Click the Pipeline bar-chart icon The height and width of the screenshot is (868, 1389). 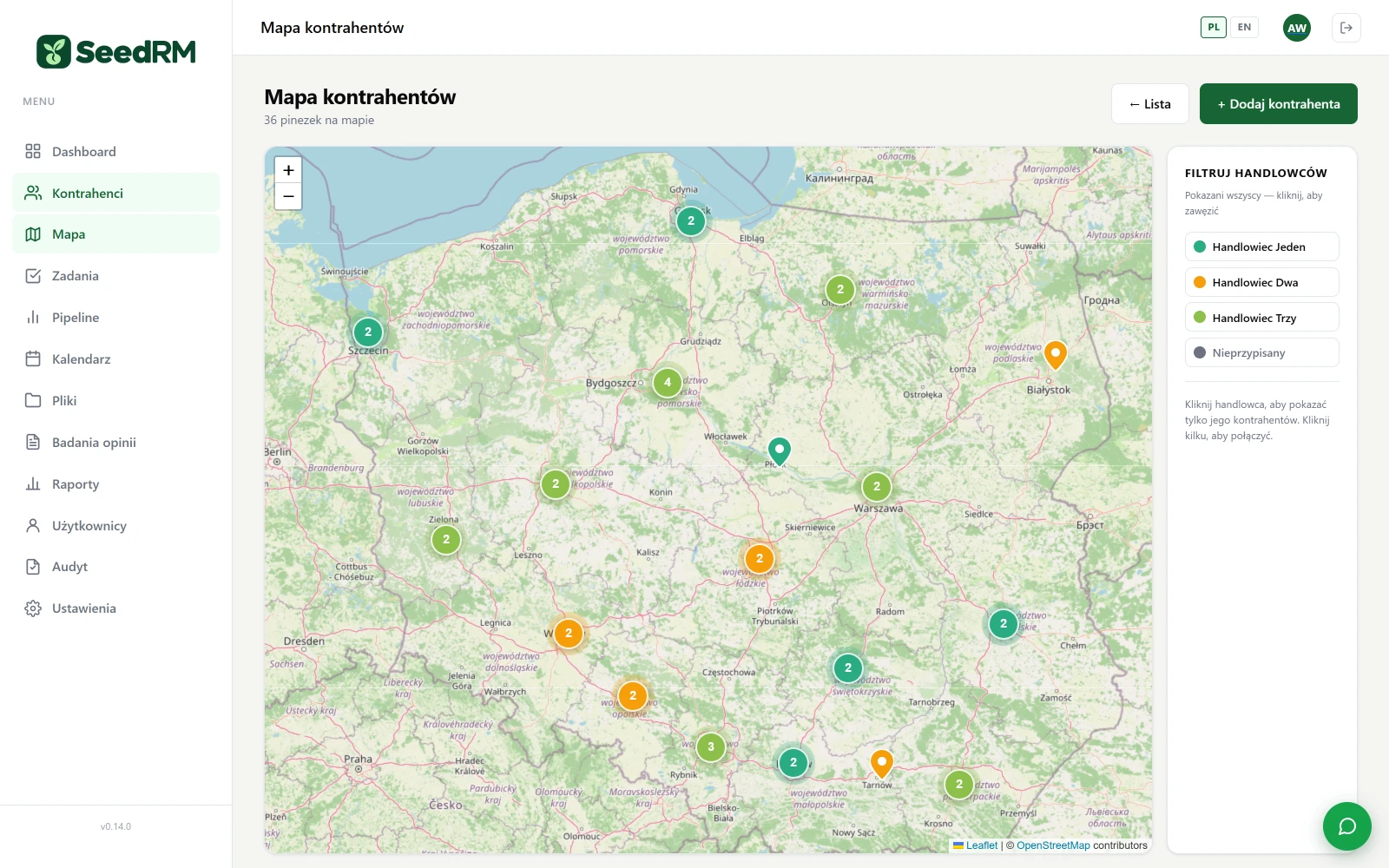coord(33,318)
